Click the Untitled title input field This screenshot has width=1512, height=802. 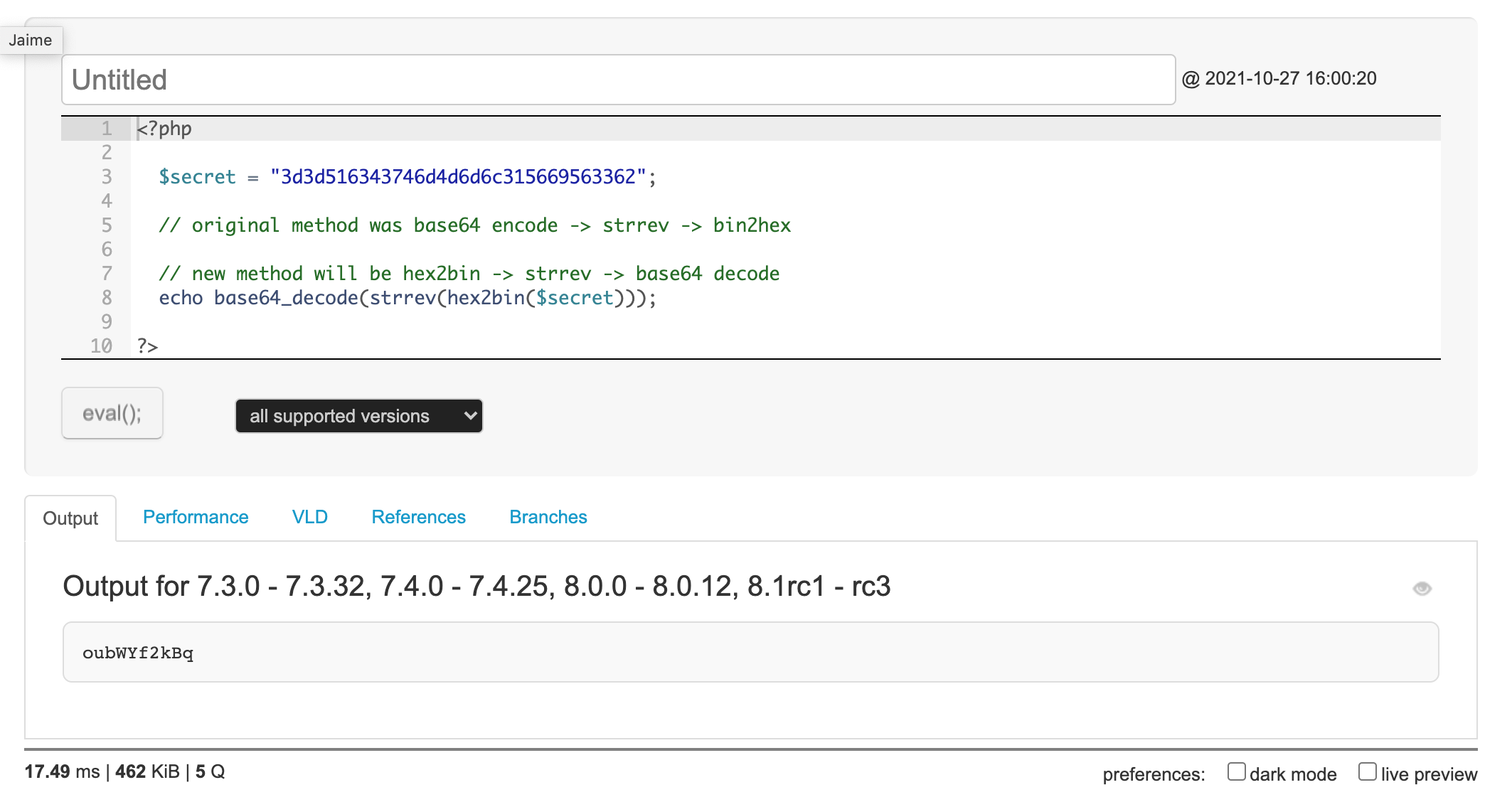pos(617,80)
